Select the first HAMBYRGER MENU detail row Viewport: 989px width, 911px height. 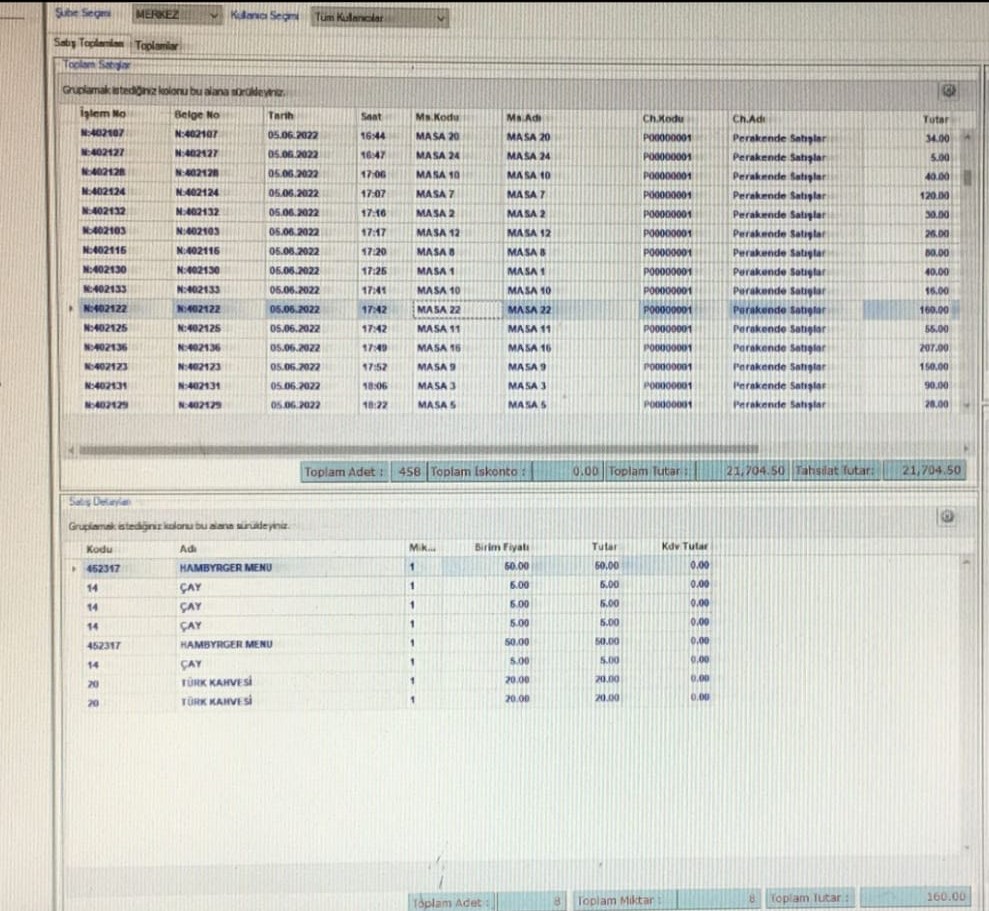click(x=396, y=567)
